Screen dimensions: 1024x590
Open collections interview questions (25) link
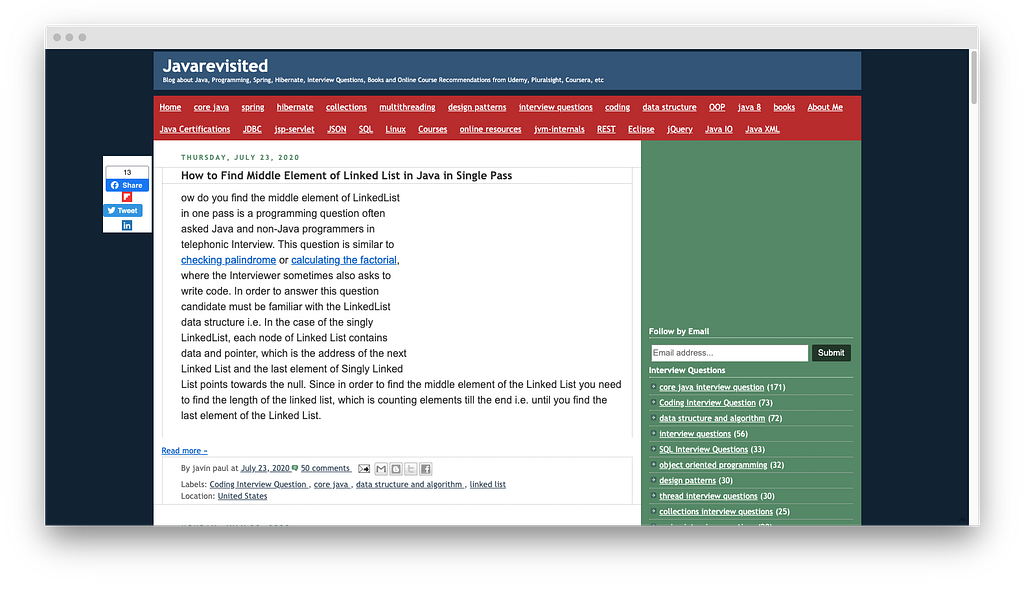click(716, 512)
